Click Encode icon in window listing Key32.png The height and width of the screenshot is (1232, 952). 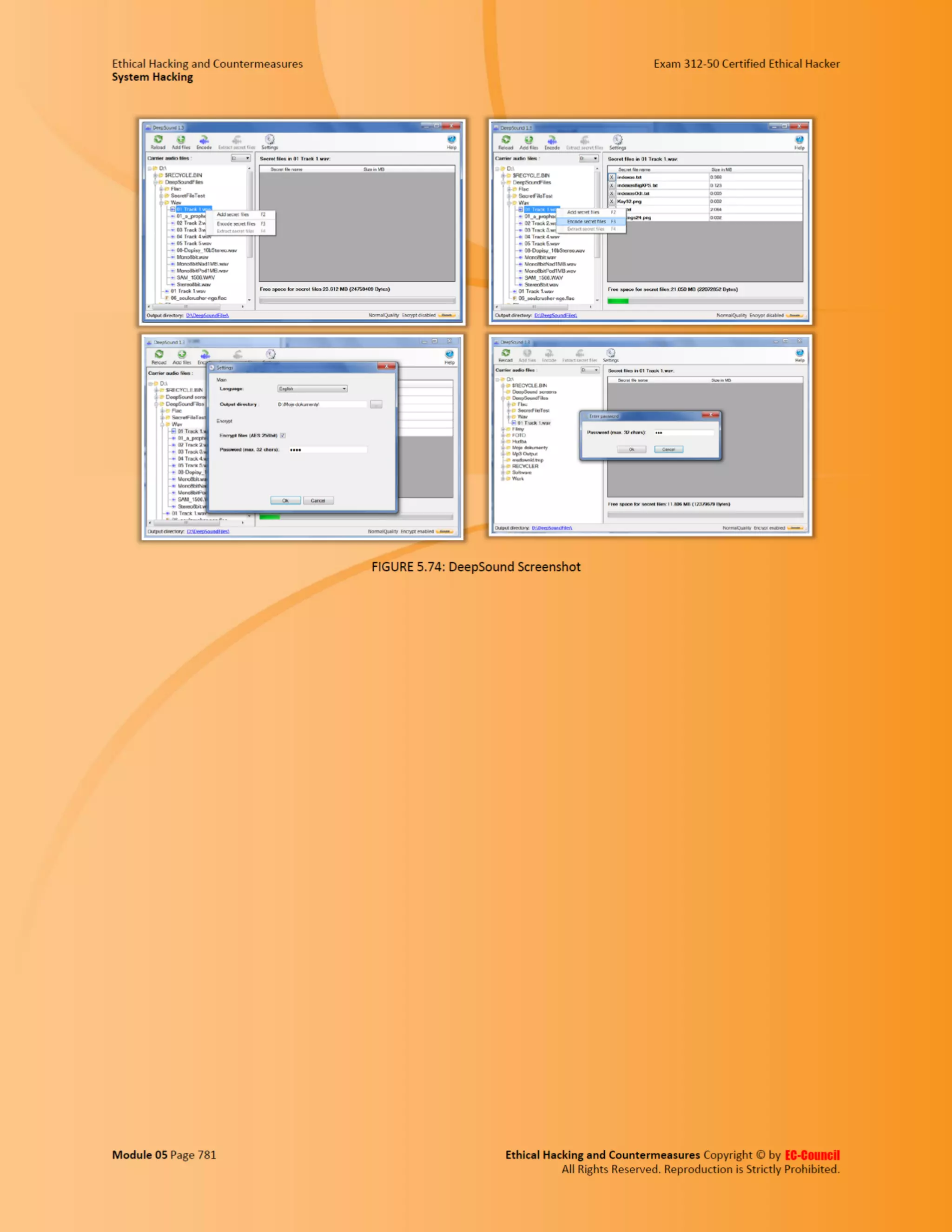pos(552,140)
